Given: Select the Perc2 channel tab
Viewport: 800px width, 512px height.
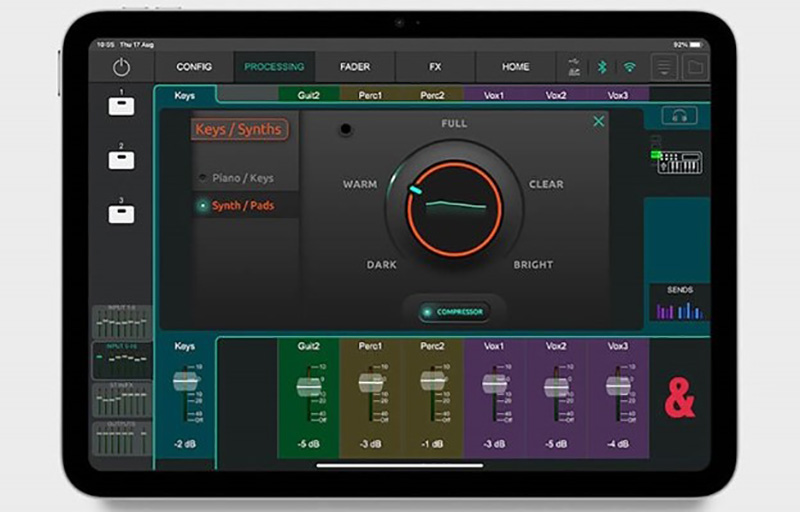Looking at the screenshot, I should 432,95.
